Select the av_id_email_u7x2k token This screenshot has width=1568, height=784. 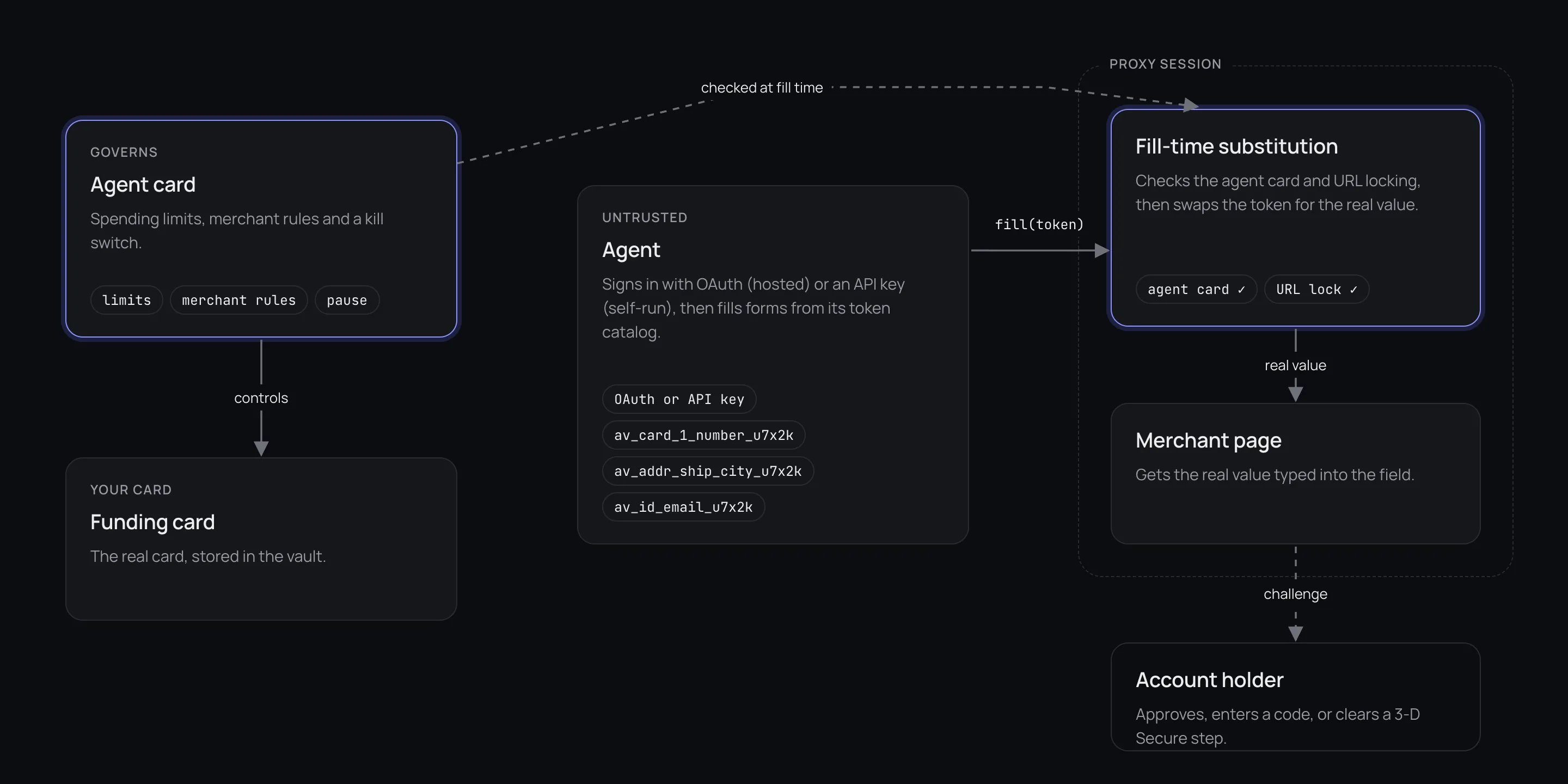coord(684,507)
